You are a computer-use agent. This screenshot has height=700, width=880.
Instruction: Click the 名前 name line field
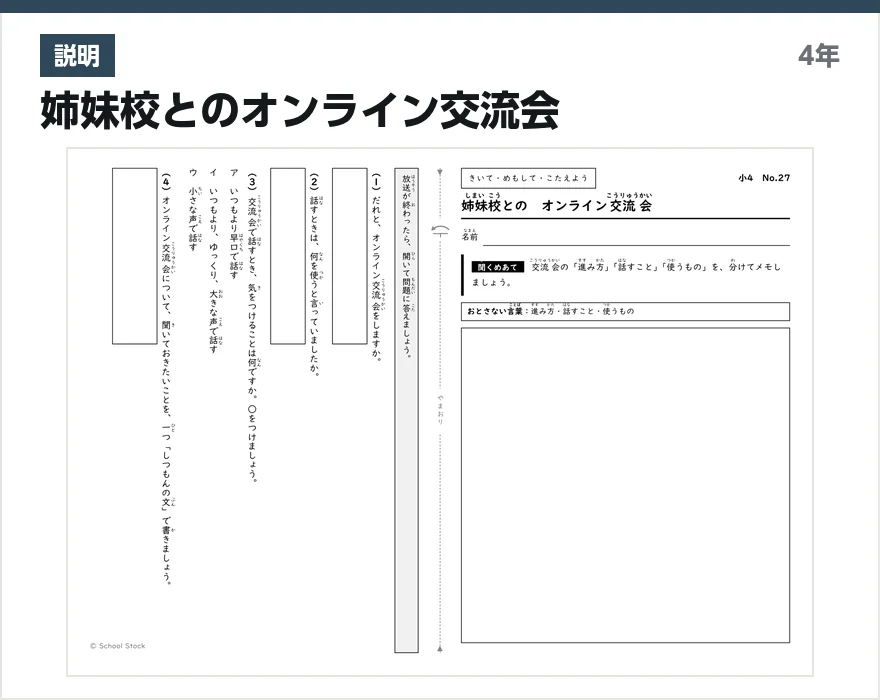tap(636, 237)
